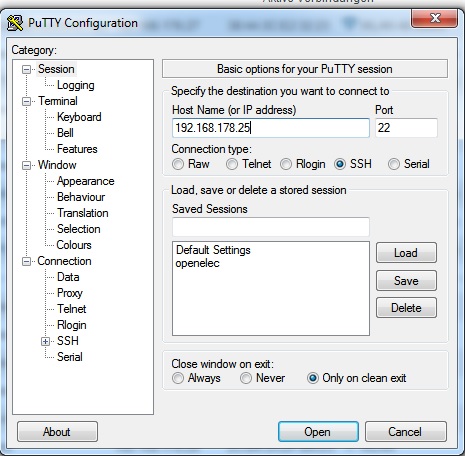Collapse the Connection tree node

[26, 261]
